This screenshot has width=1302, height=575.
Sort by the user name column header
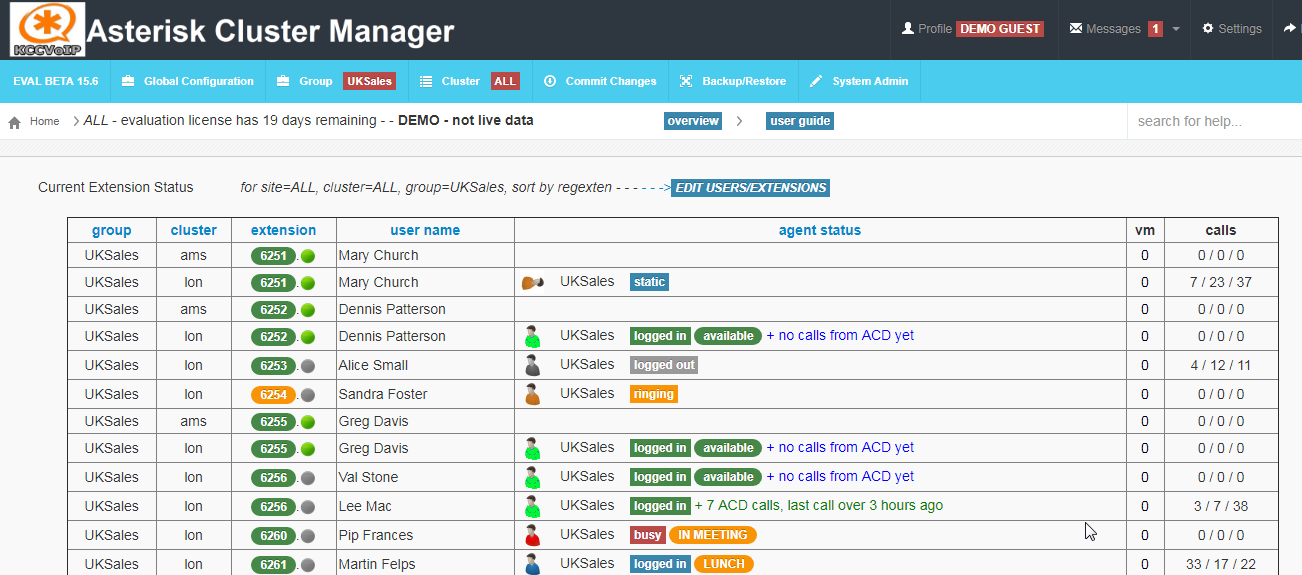coord(425,230)
